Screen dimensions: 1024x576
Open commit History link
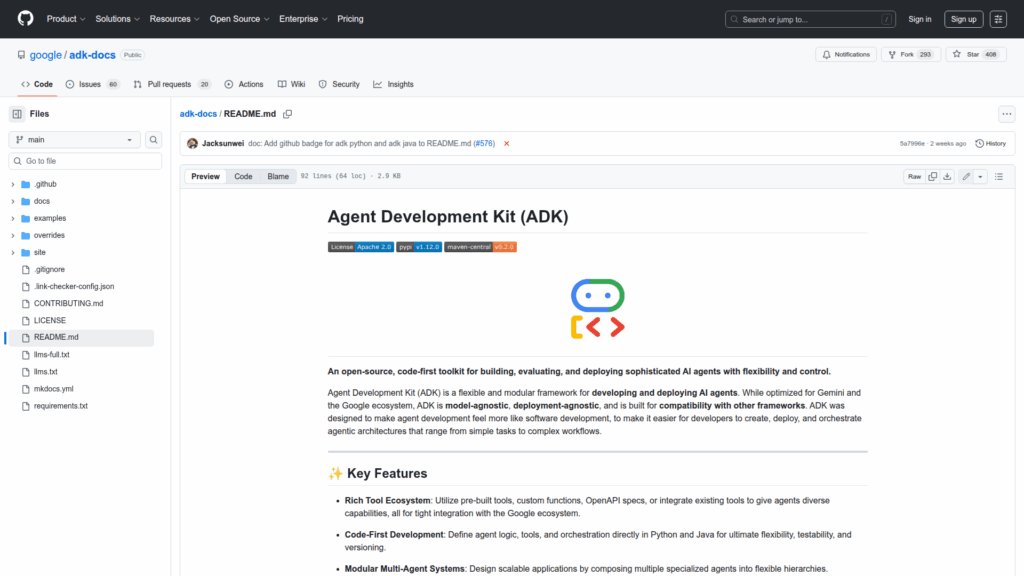pos(990,143)
